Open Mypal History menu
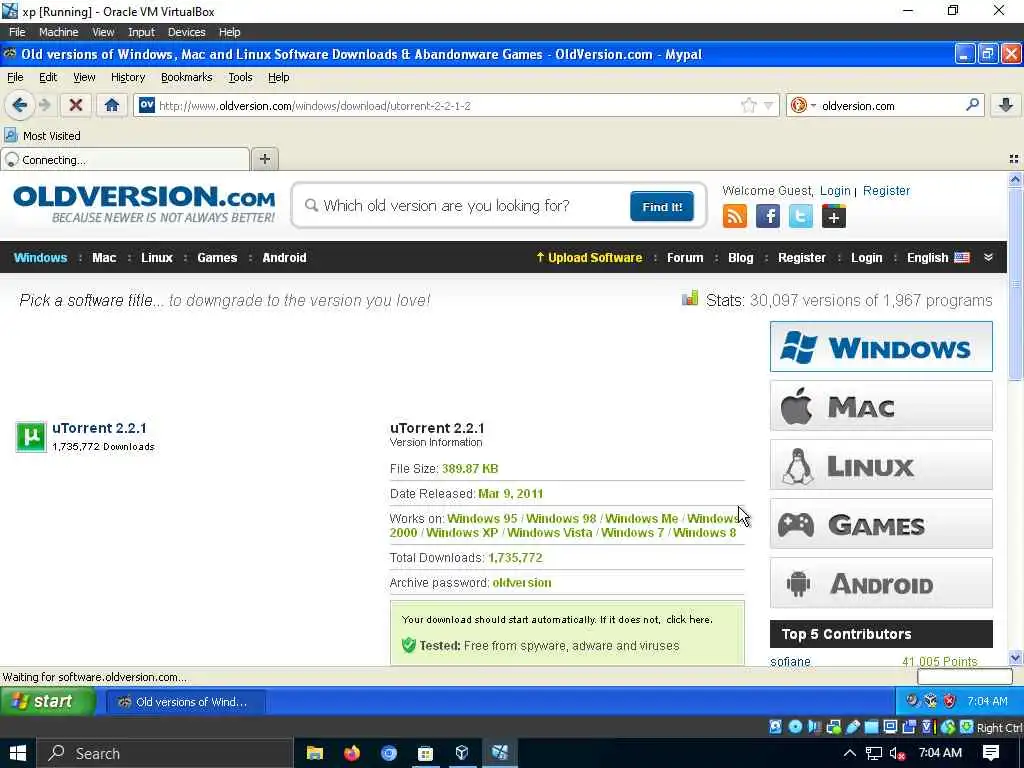This screenshot has width=1024, height=768. [x=128, y=77]
